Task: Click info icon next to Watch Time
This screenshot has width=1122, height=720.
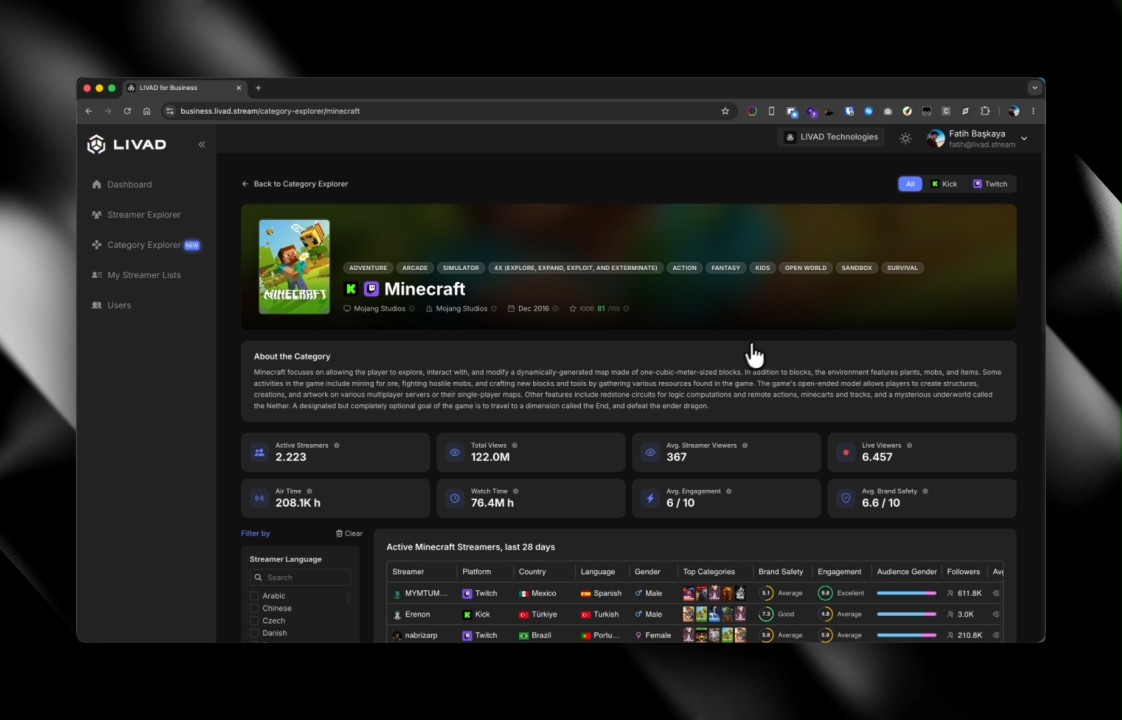Action: click(x=515, y=491)
